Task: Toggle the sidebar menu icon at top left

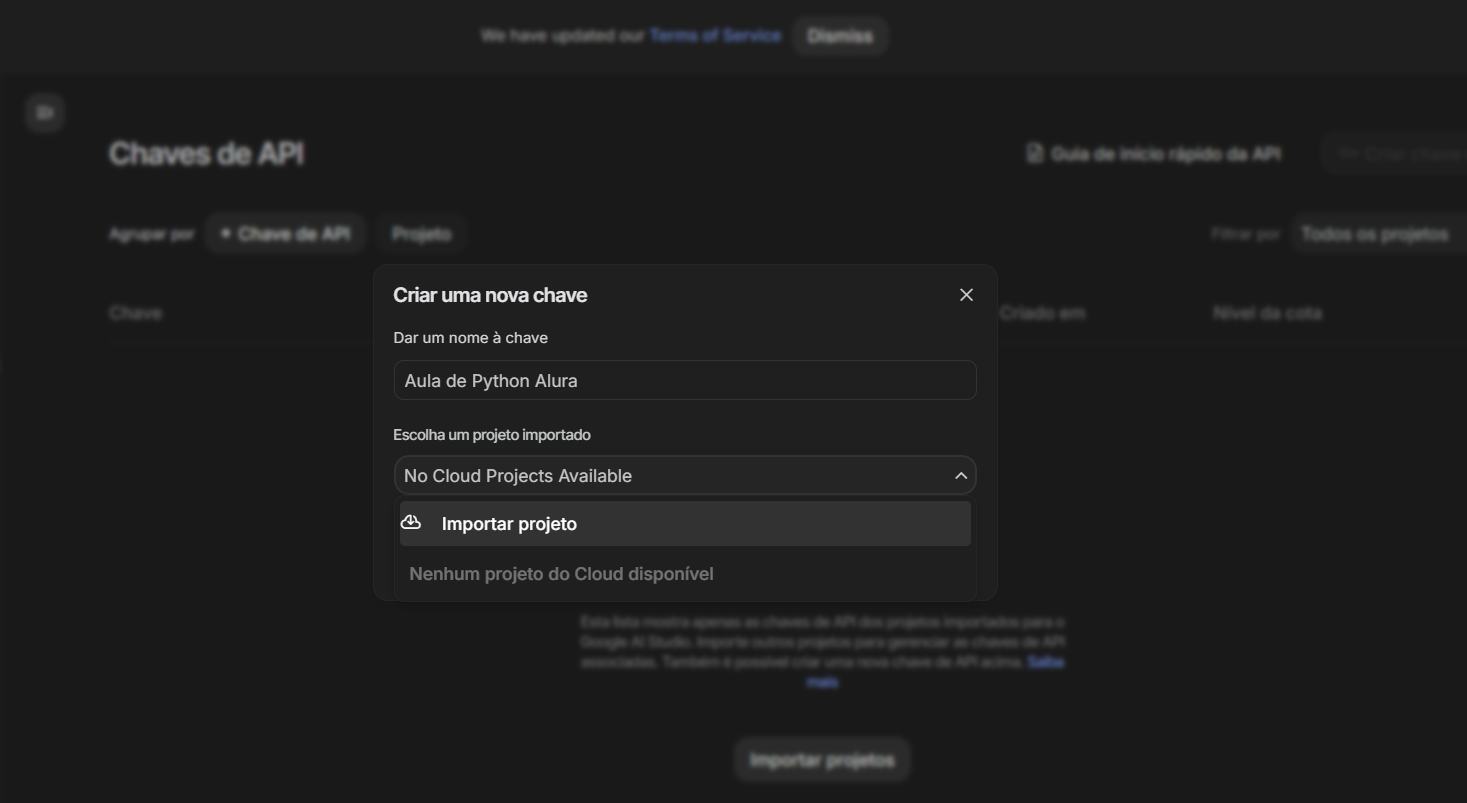Action: point(45,113)
